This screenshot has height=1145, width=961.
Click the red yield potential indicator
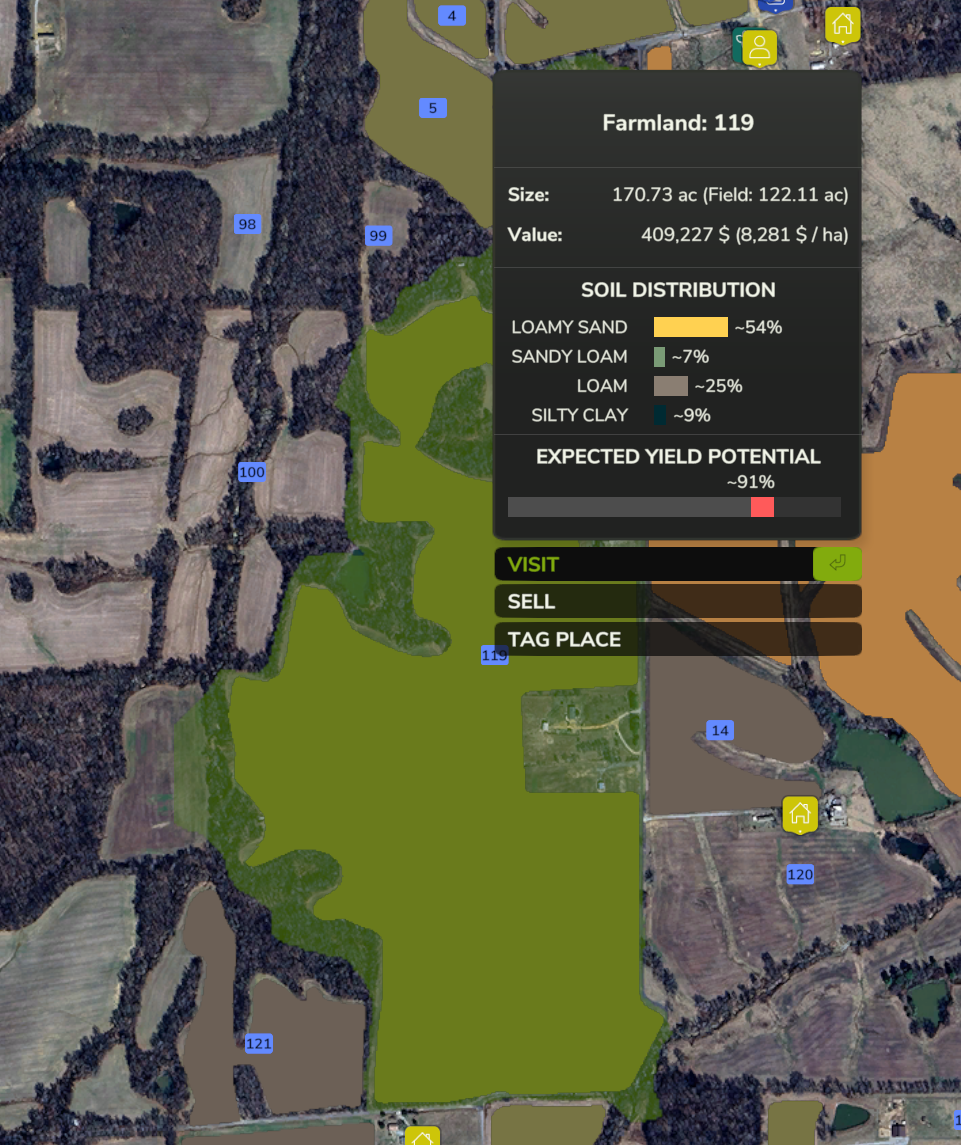762,507
